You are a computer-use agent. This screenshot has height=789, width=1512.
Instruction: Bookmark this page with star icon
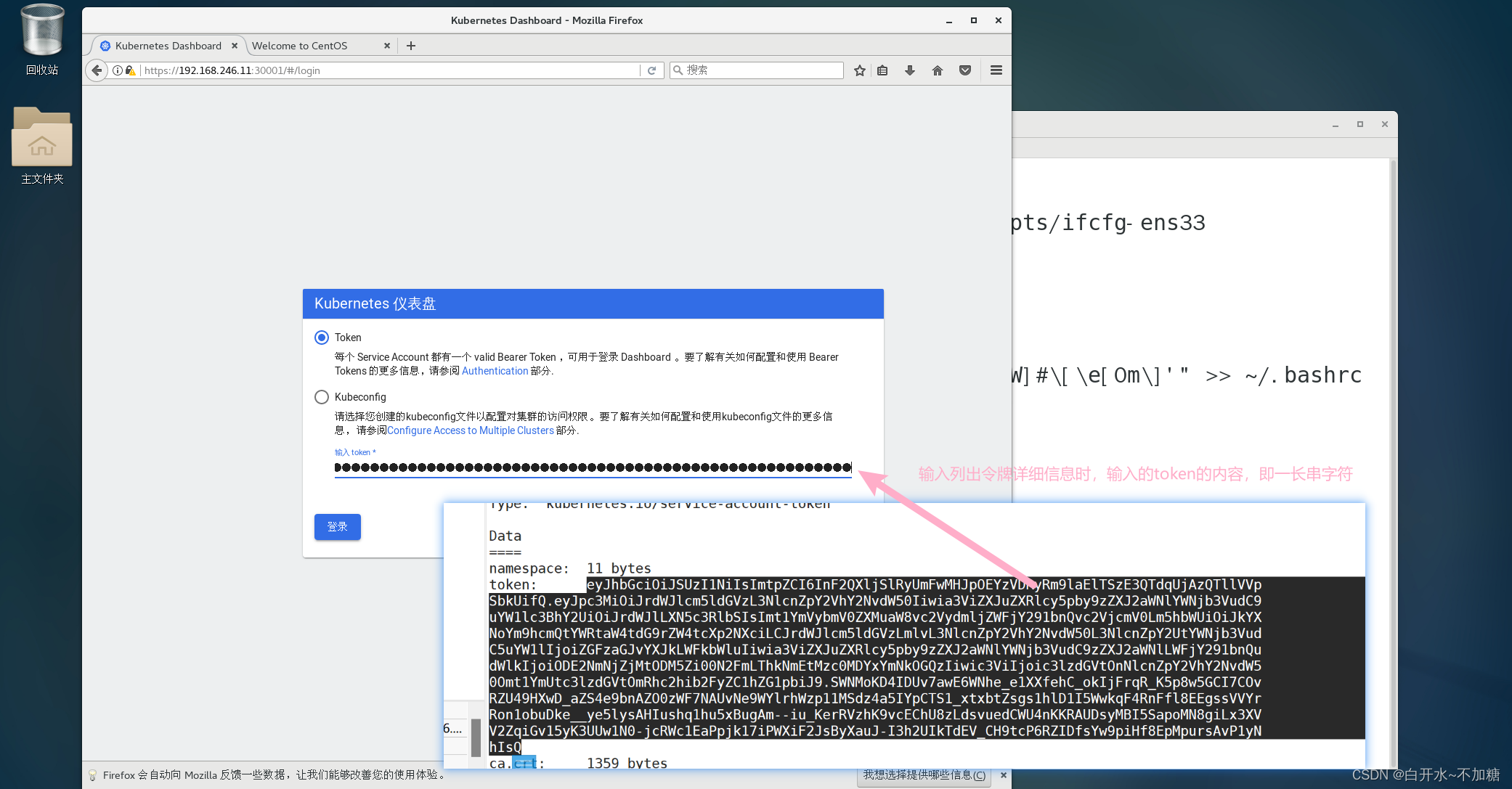(x=860, y=70)
